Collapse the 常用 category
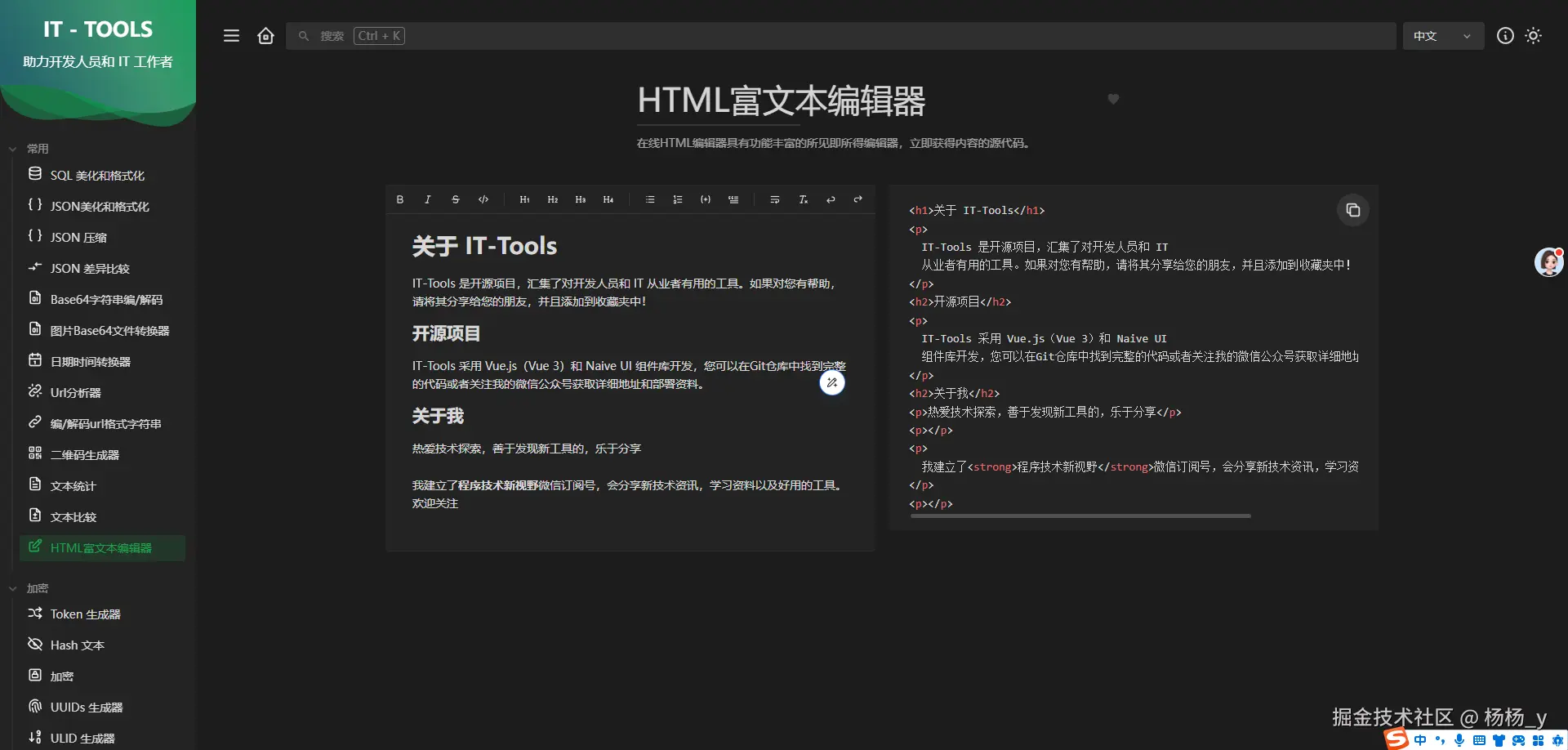Image resolution: width=1568 pixels, height=750 pixels. [x=29, y=149]
